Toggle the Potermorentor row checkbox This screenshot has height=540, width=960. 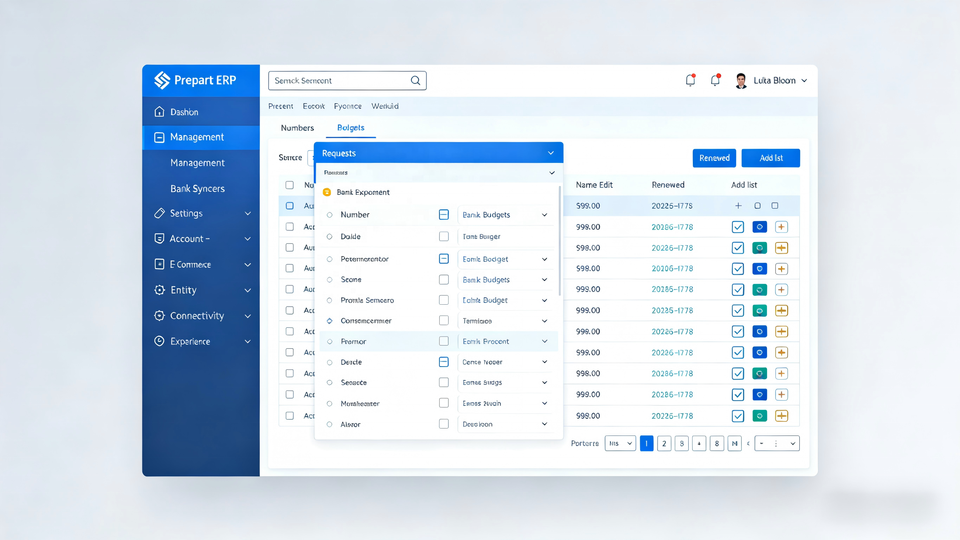click(x=444, y=259)
